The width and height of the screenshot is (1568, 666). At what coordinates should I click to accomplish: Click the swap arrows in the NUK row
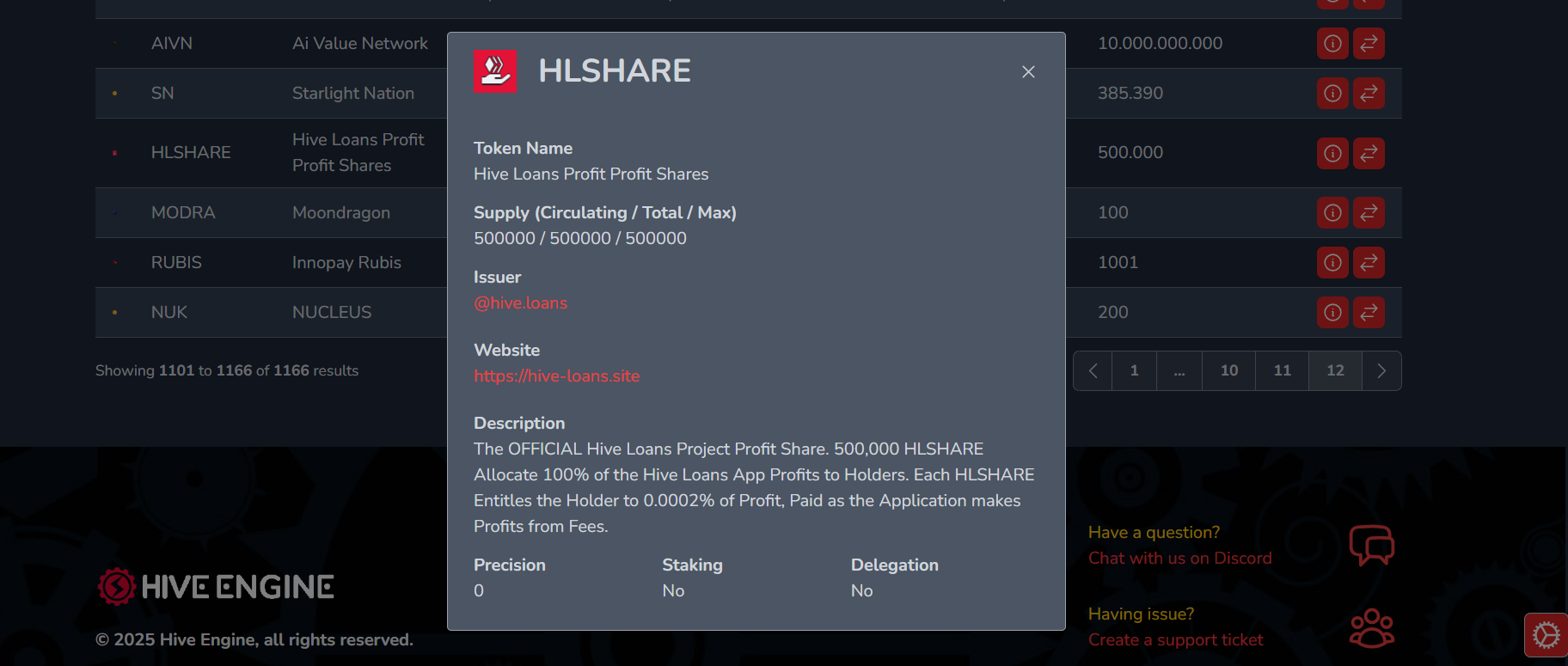1369,312
